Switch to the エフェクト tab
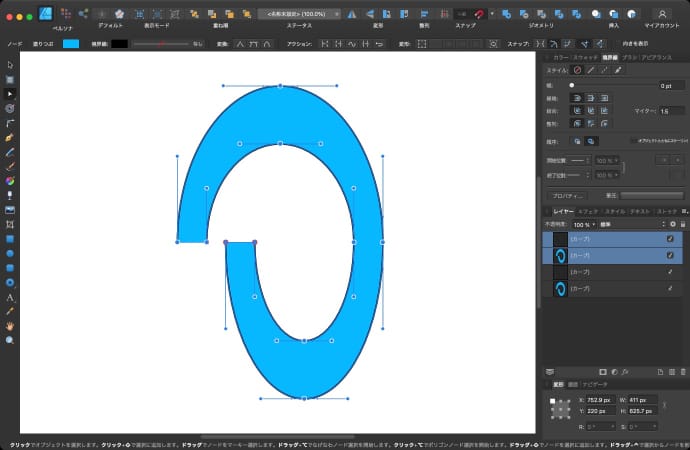The height and width of the screenshot is (450, 690). tap(588, 212)
